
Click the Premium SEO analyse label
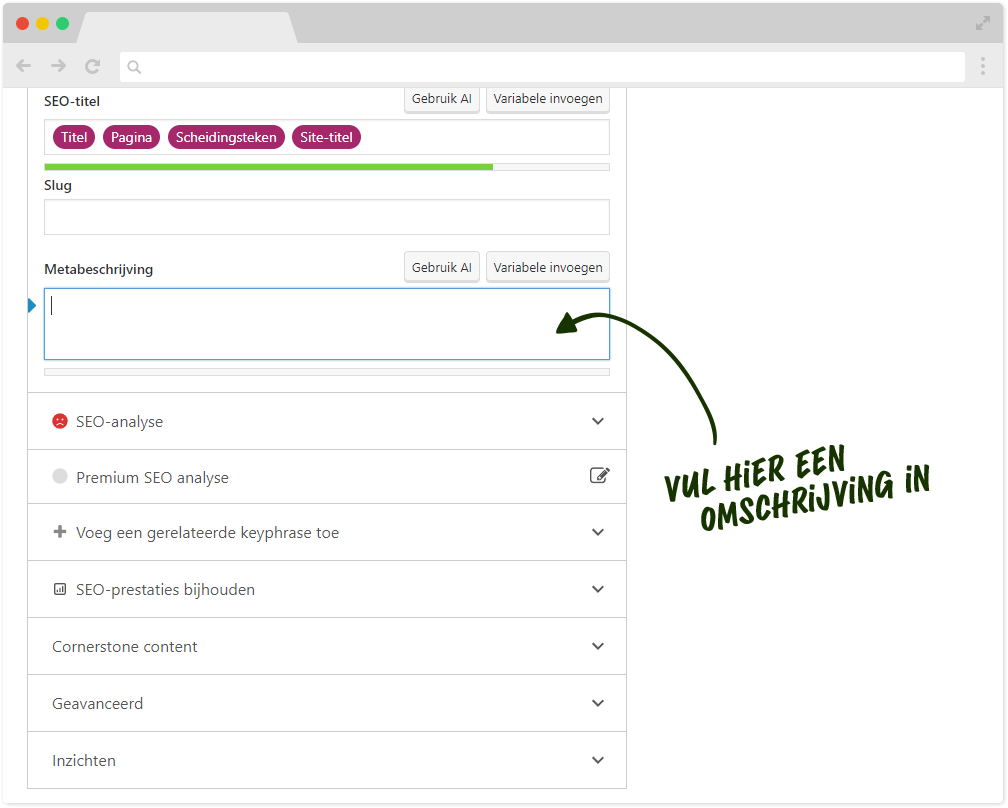(152, 478)
